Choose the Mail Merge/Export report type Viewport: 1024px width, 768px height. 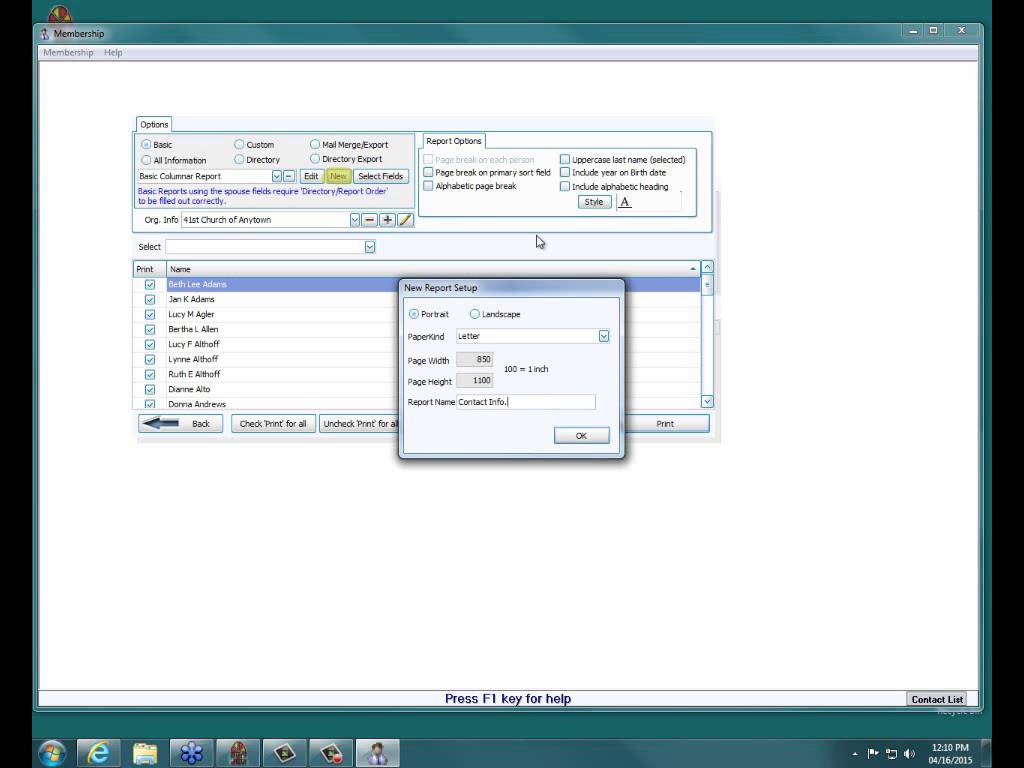click(x=315, y=145)
